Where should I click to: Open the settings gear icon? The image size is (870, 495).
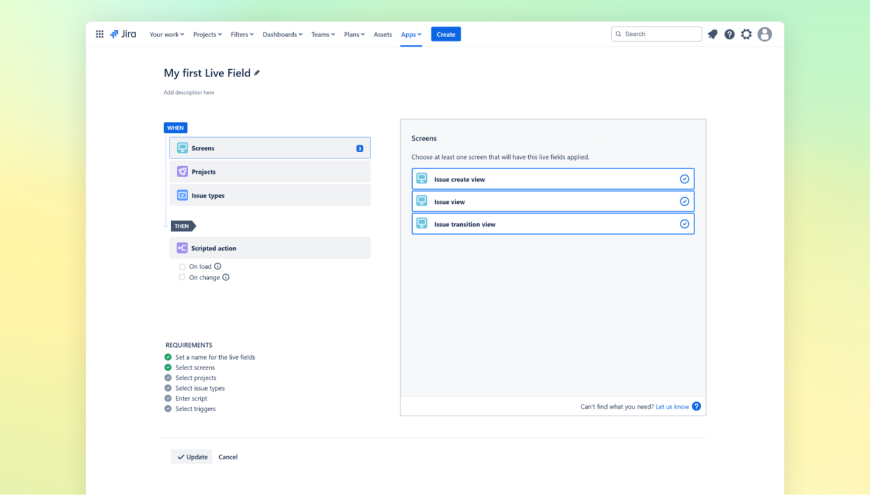pos(746,34)
